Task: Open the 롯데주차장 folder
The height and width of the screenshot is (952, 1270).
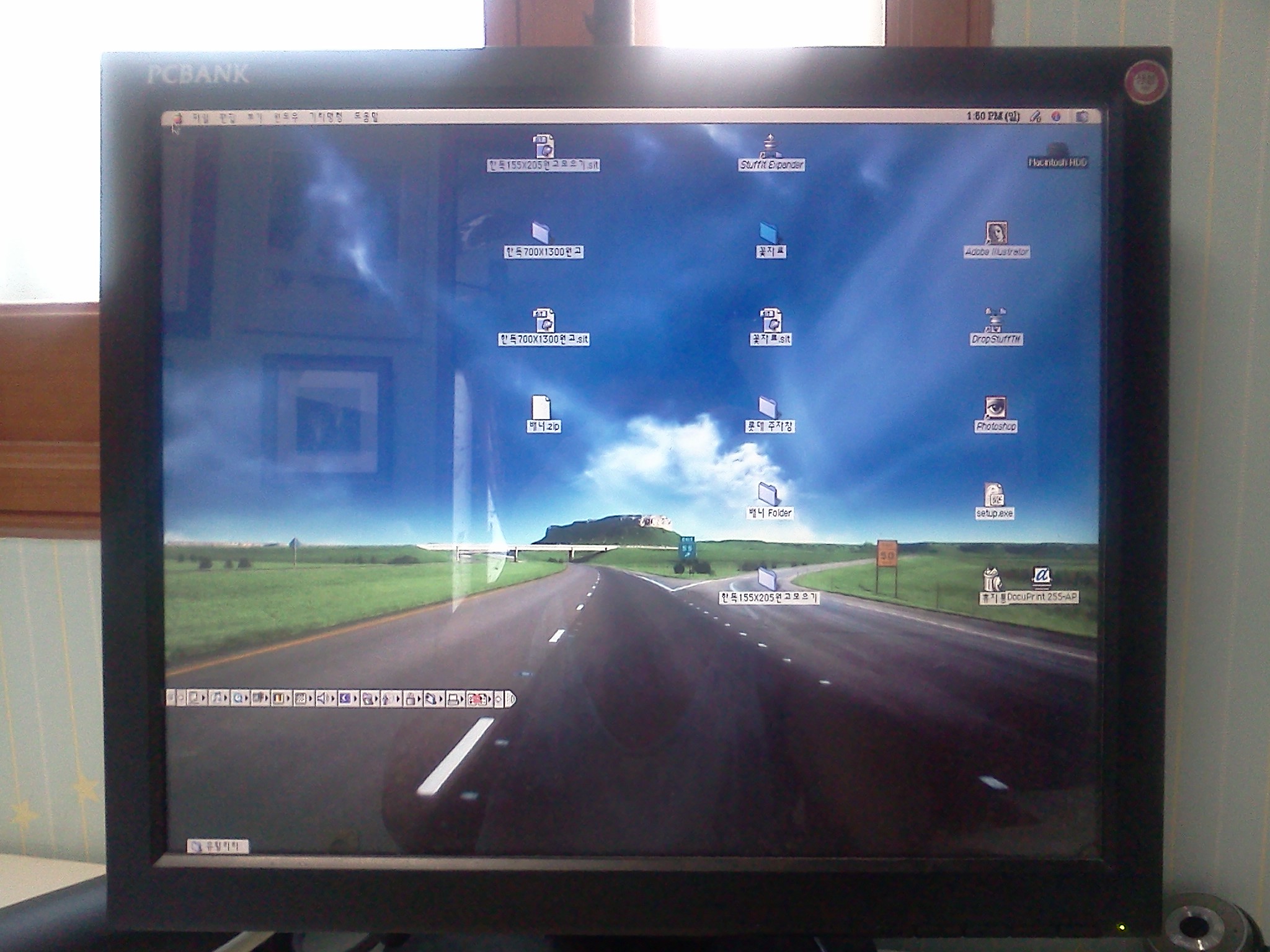Action: (768, 408)
